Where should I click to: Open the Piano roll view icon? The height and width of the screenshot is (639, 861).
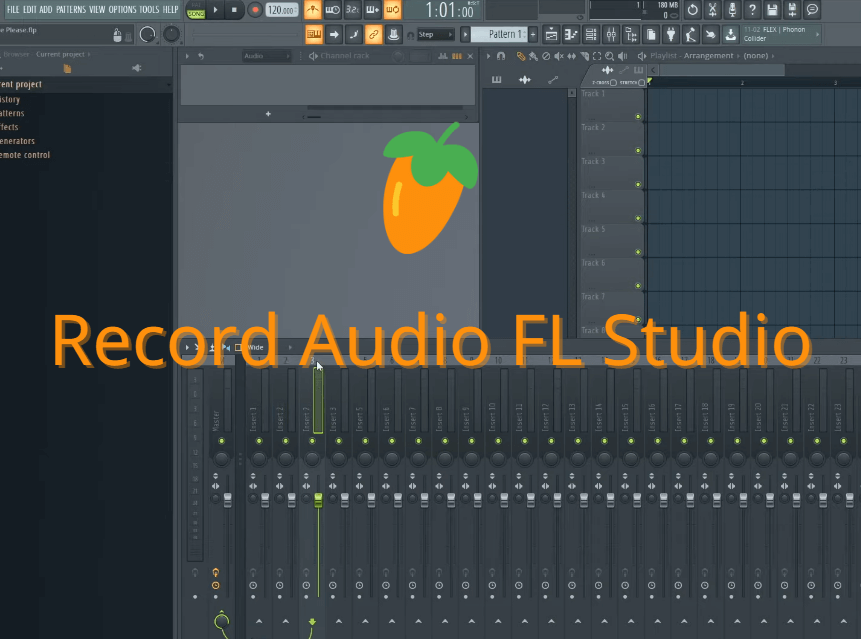[x=571, y=35]
